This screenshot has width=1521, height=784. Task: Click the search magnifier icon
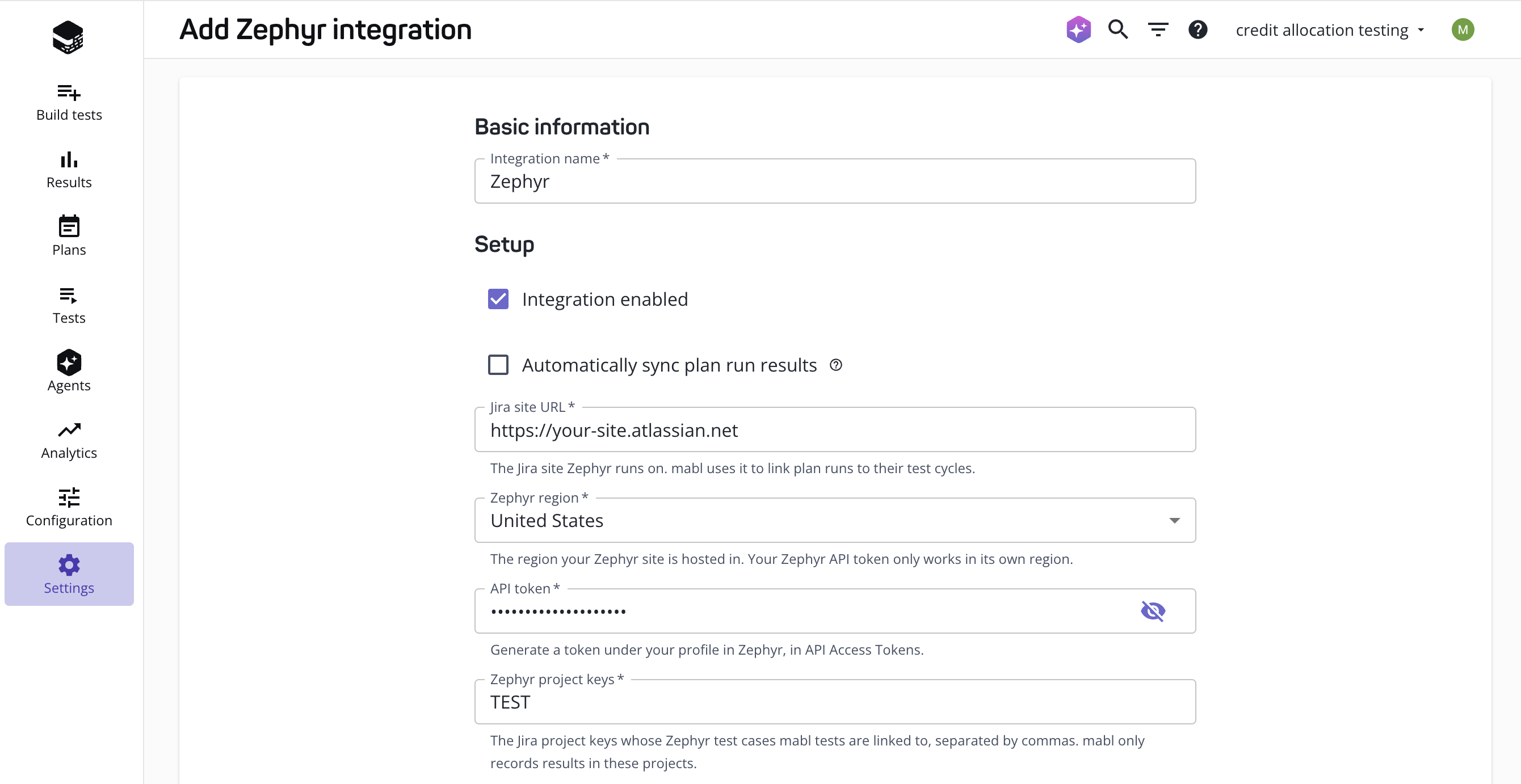point(1117,29)
